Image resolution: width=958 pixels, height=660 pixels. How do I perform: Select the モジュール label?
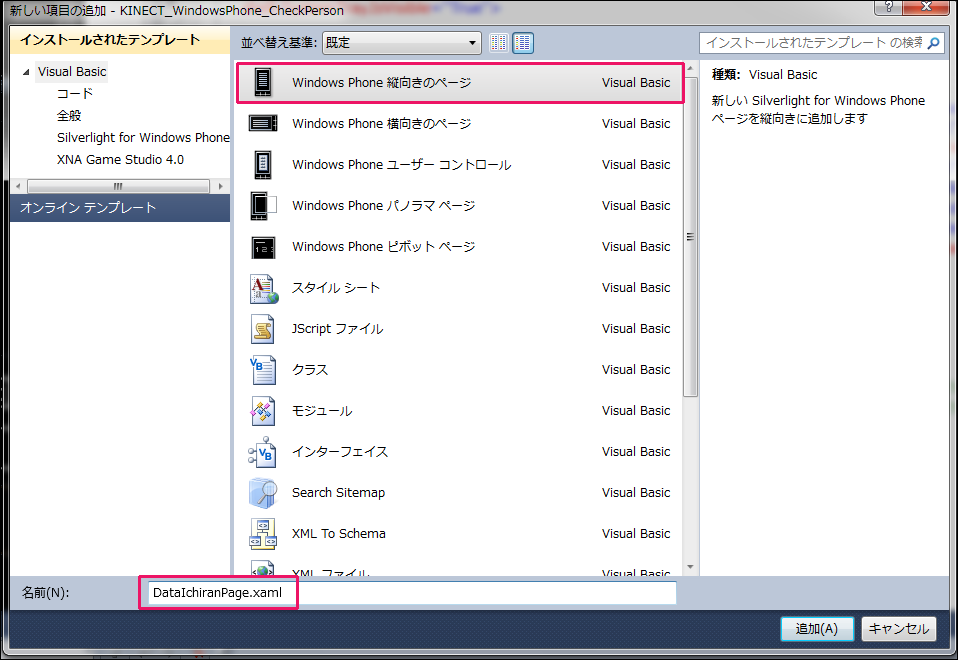(x=322, y=411)
